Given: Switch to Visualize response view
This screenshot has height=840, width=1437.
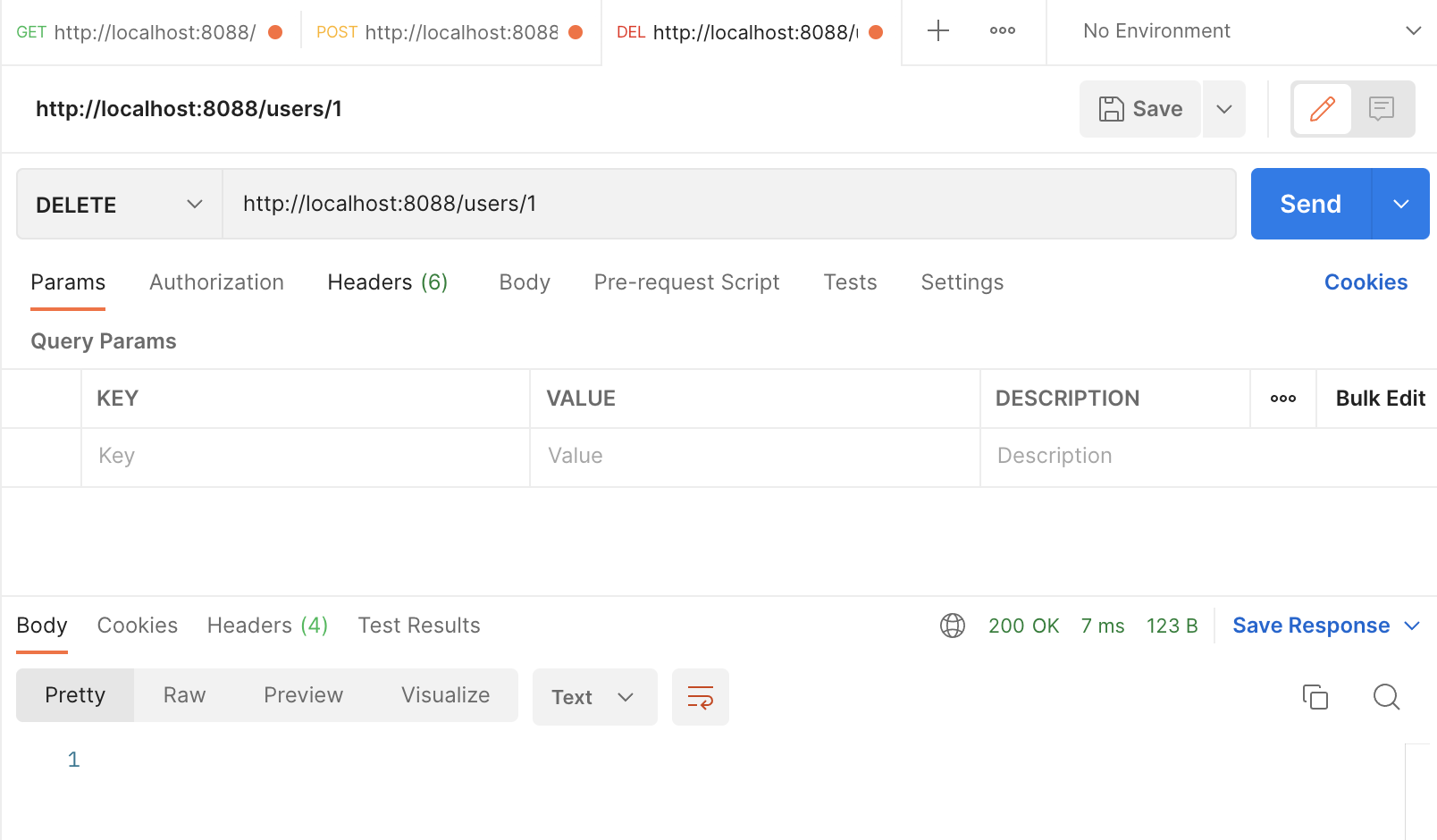Looking at the screenshot, I should pos(445,695).
